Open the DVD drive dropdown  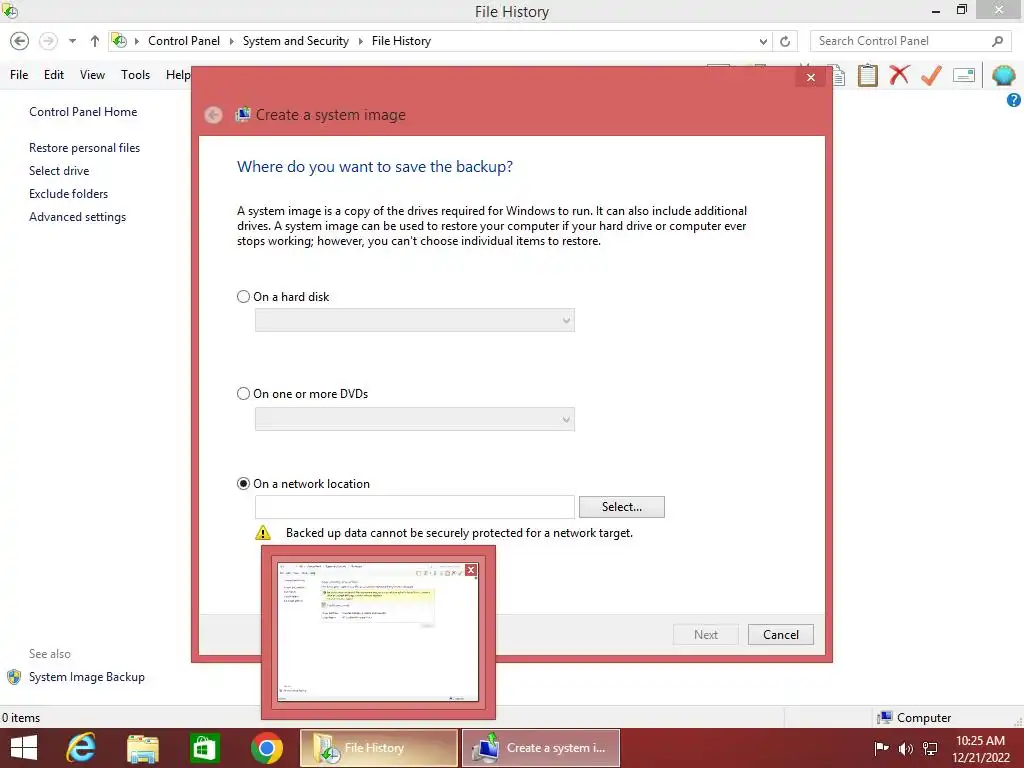[x=415, y=419]
